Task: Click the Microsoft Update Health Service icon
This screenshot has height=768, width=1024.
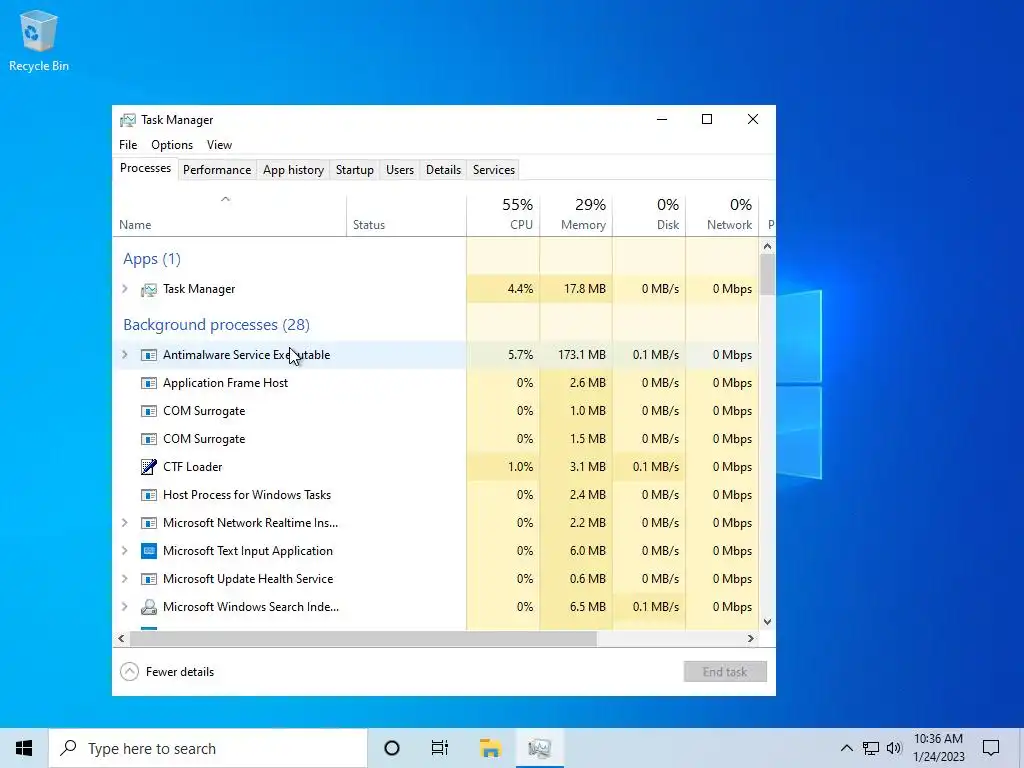Action: 149,579
